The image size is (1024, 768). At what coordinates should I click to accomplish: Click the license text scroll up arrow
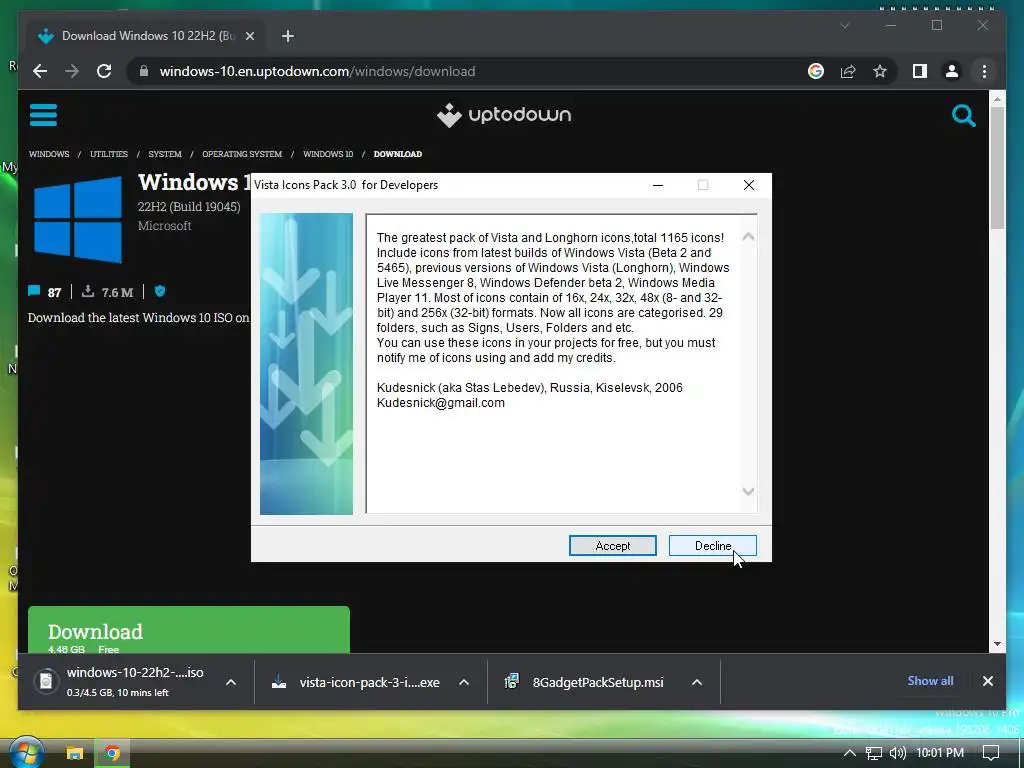point(748,236)
